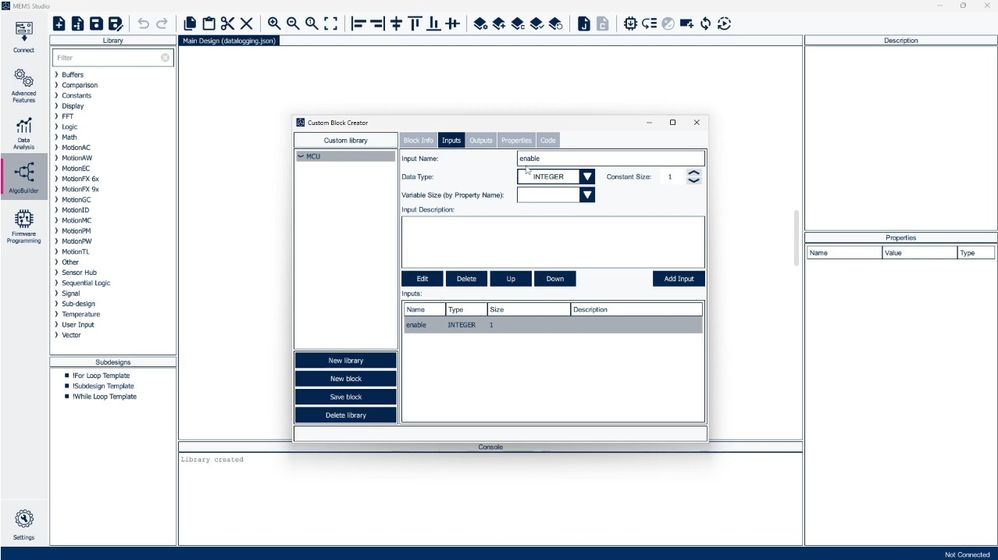Expand the Sensor Hub category

click(x=56, y=272)
